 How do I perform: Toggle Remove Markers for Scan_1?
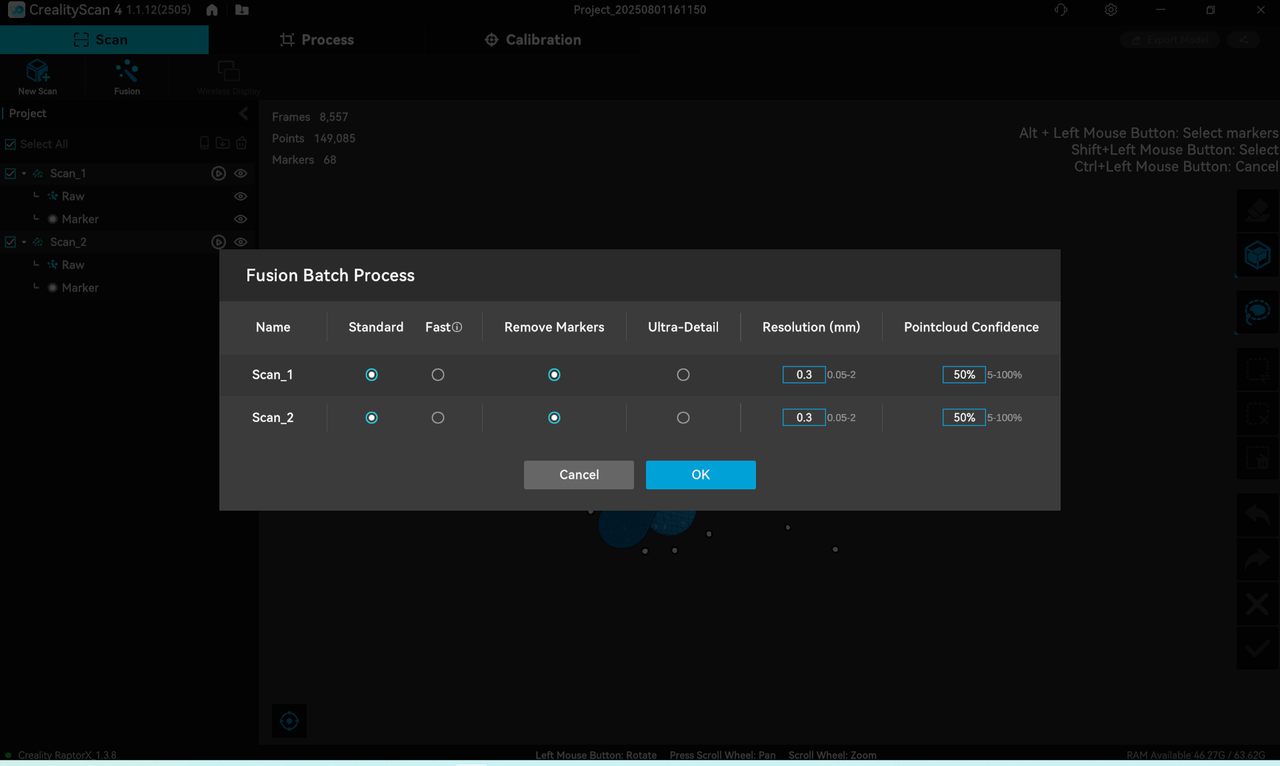click(x=554, y=375)
